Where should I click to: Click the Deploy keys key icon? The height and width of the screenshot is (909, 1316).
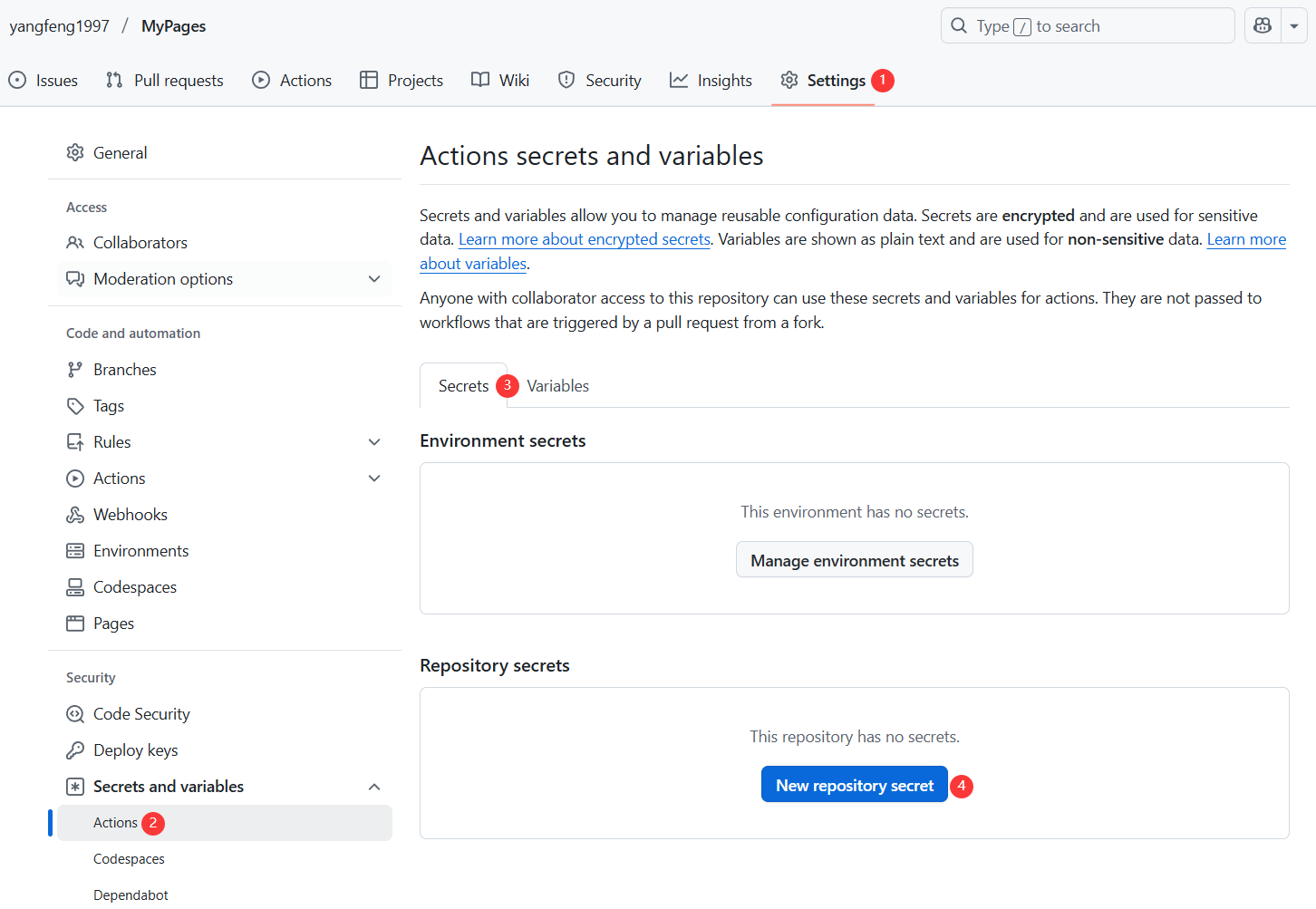click(75, 750)
